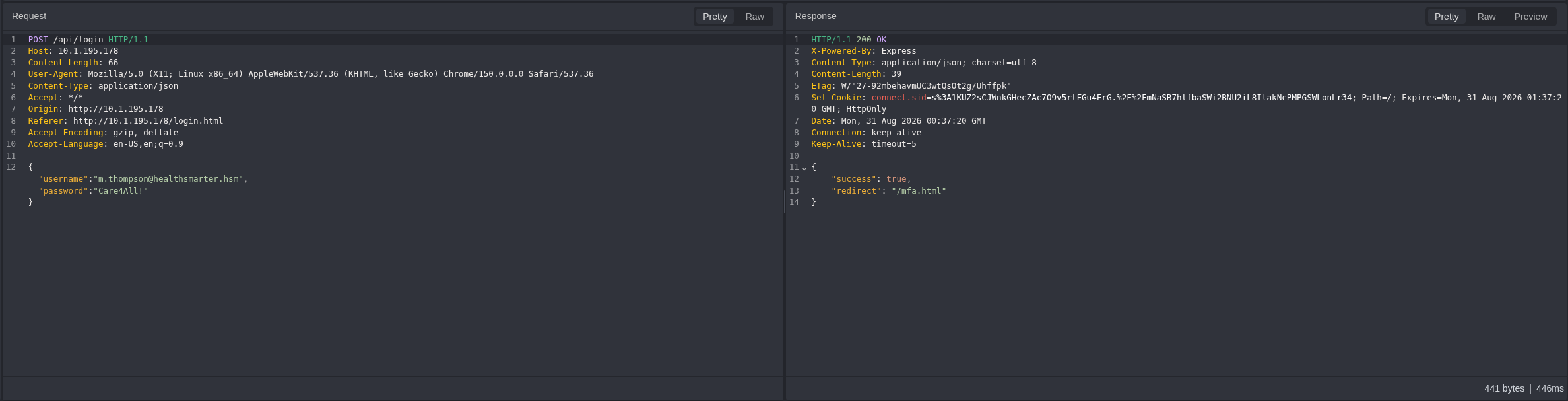1568x401 pixels.
Task: Click the X-Powered-By: Express header
Action: (x=864, y=51)
